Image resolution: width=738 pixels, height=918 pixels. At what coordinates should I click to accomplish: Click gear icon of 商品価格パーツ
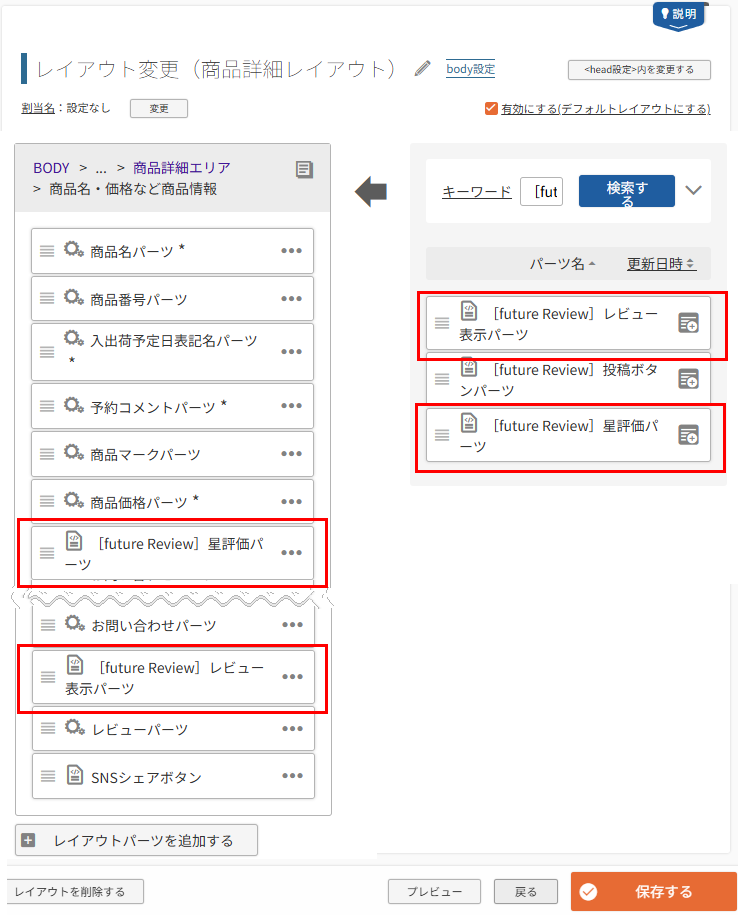click(x=74, y=501)
